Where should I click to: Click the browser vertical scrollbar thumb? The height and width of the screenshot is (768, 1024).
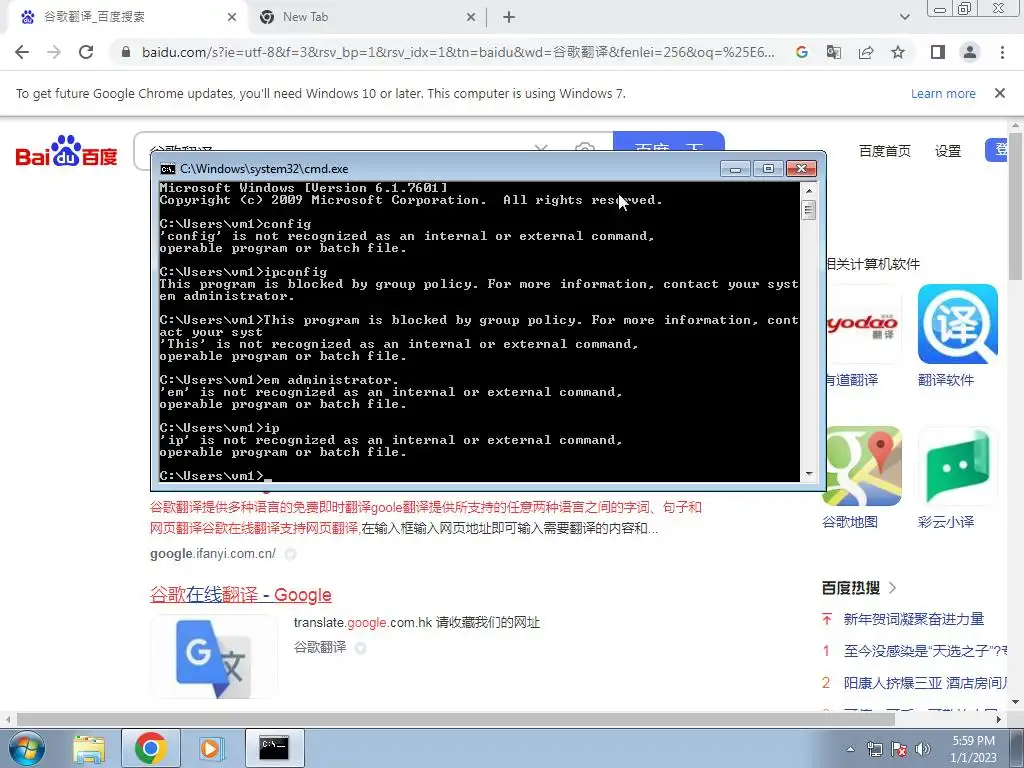click(1016, 205)
